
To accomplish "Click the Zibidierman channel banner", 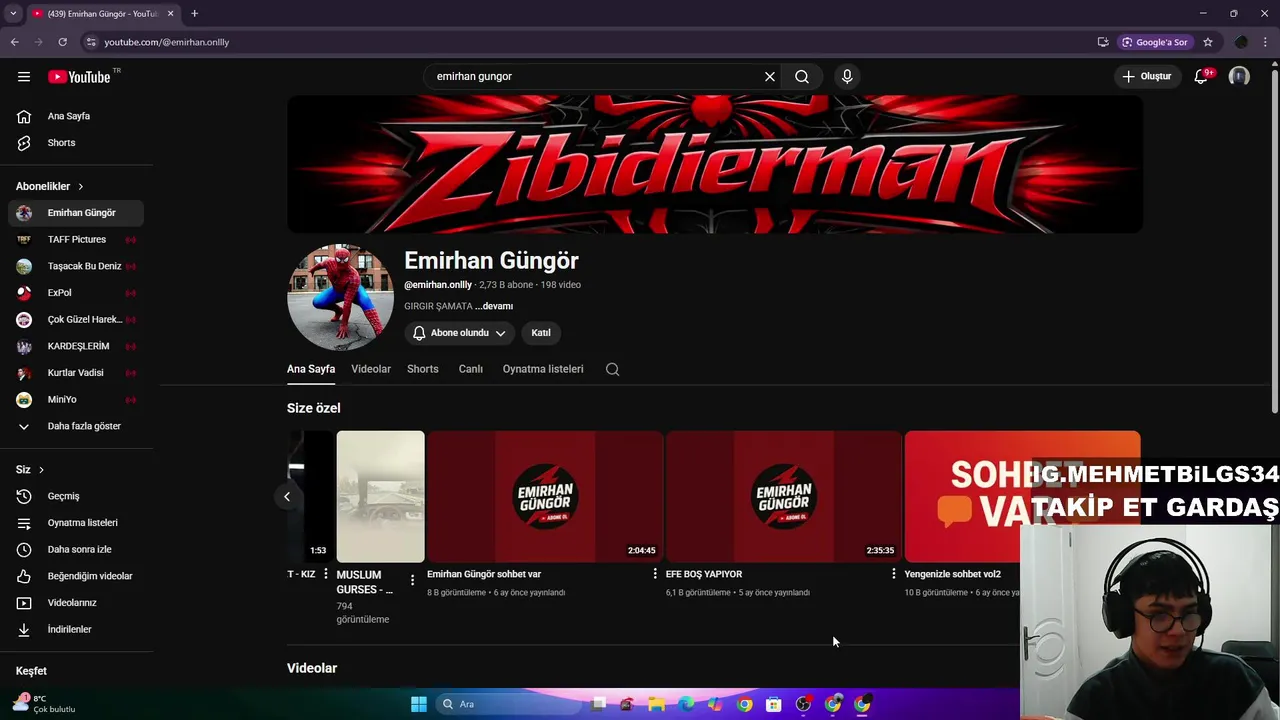I will 714,165.
